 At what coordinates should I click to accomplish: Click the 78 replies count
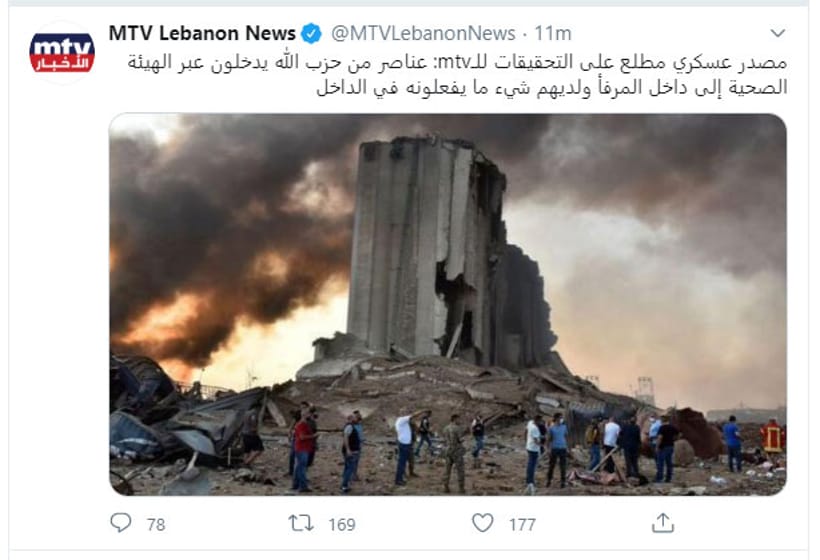pyautogui.click(x=156, y=524)
